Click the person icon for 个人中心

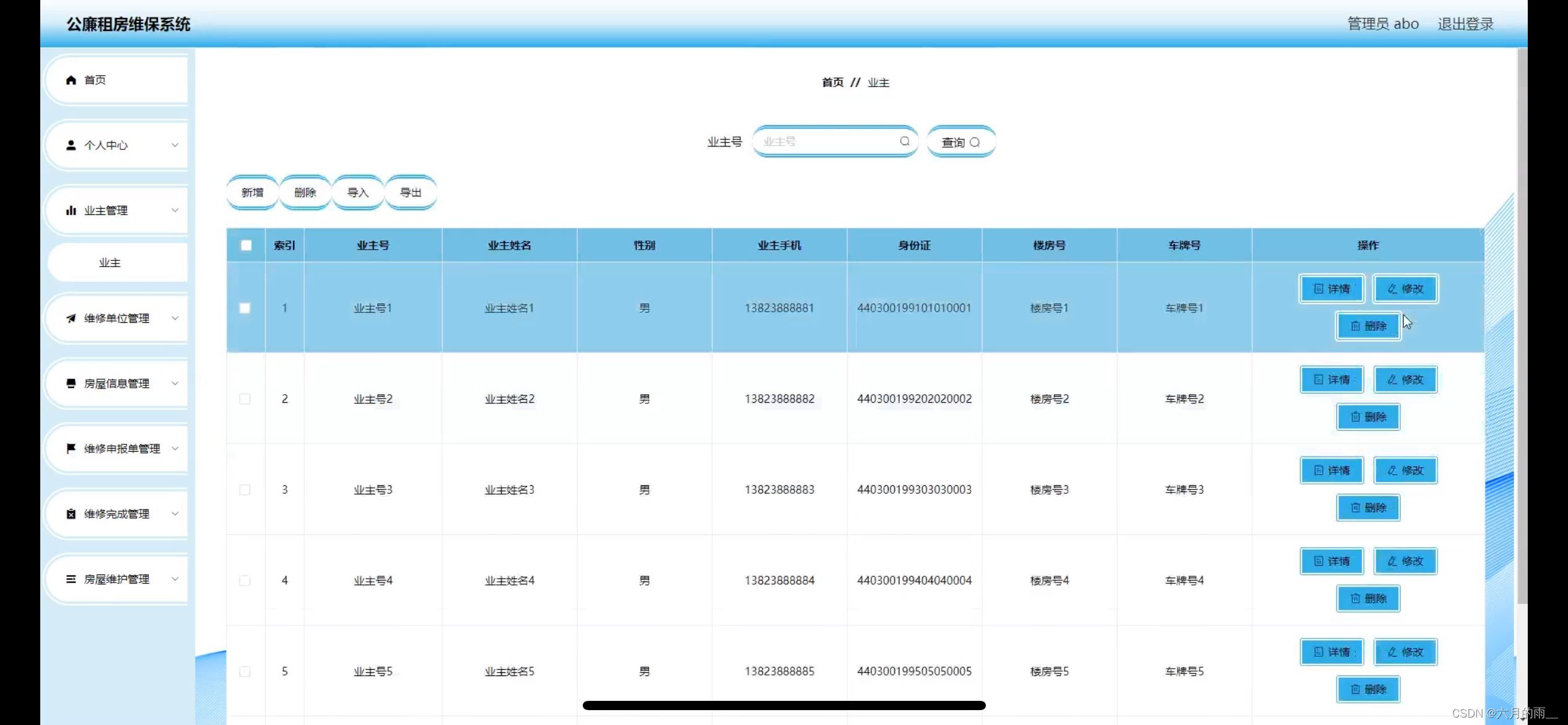(x=71, y=145)
